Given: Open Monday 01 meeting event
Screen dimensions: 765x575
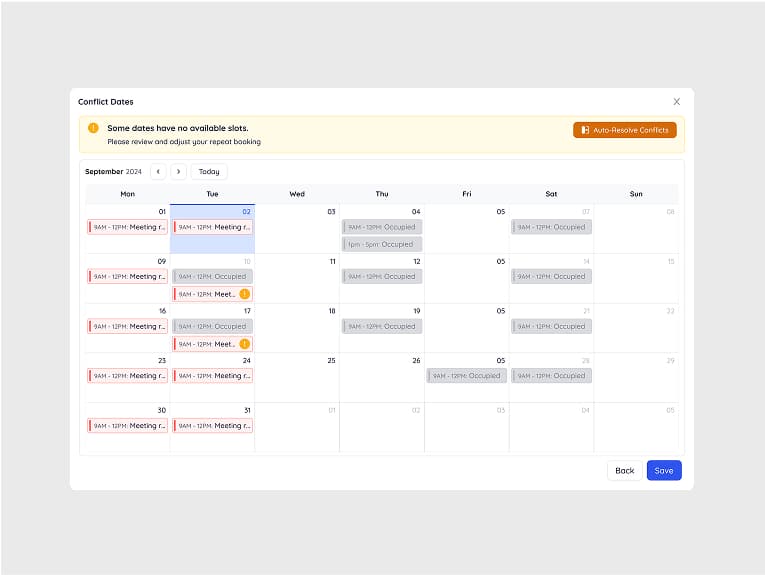Looking at the screenshot, I should (127, 227).
